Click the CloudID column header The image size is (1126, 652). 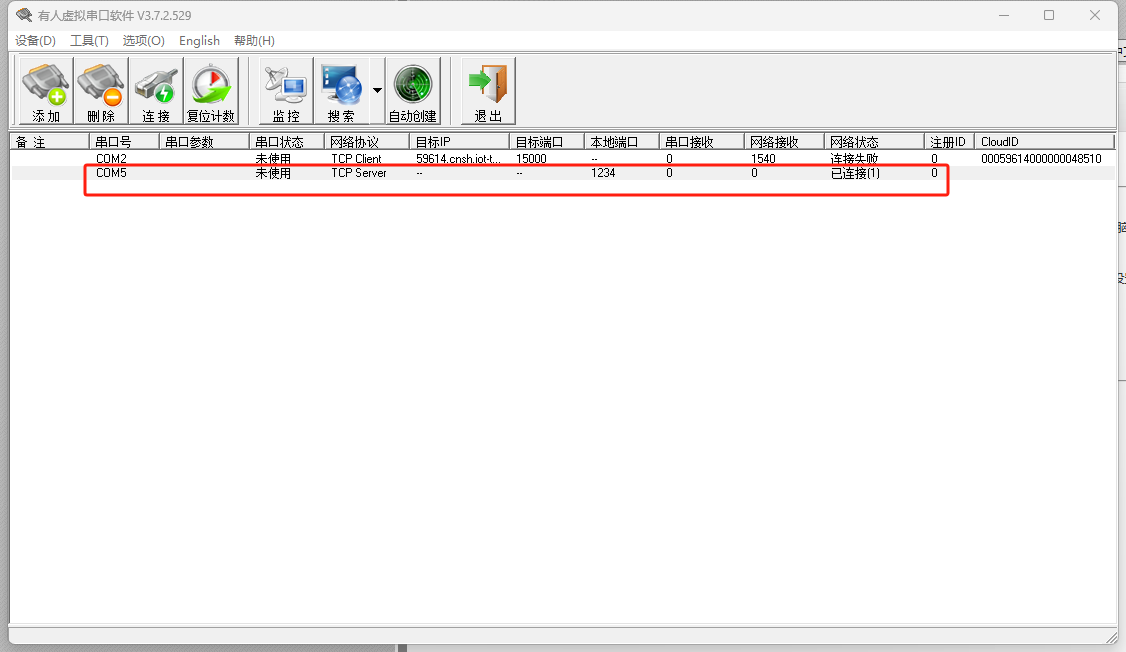point(1044,142)
